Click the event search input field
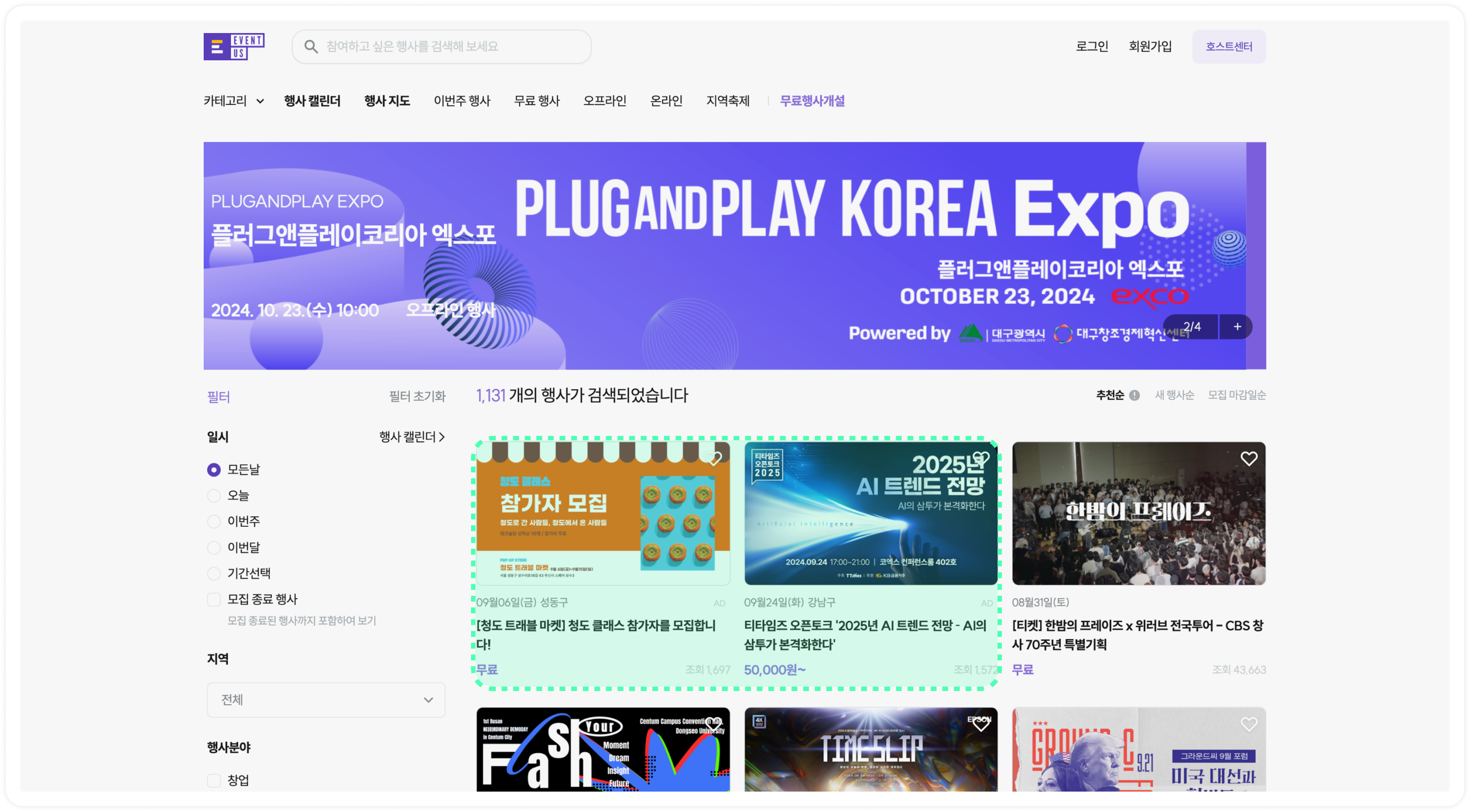1470x812 pixels. (x=441, y=46)
